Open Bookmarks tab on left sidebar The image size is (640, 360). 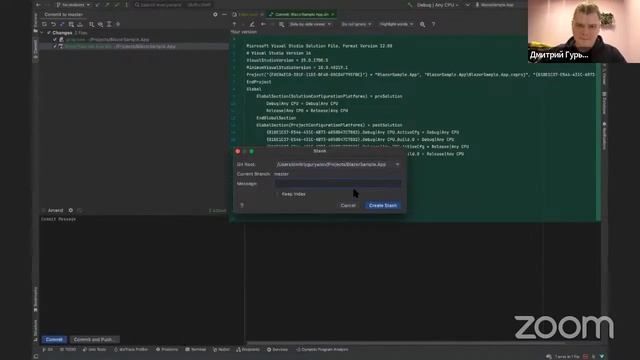click(36, 299)
